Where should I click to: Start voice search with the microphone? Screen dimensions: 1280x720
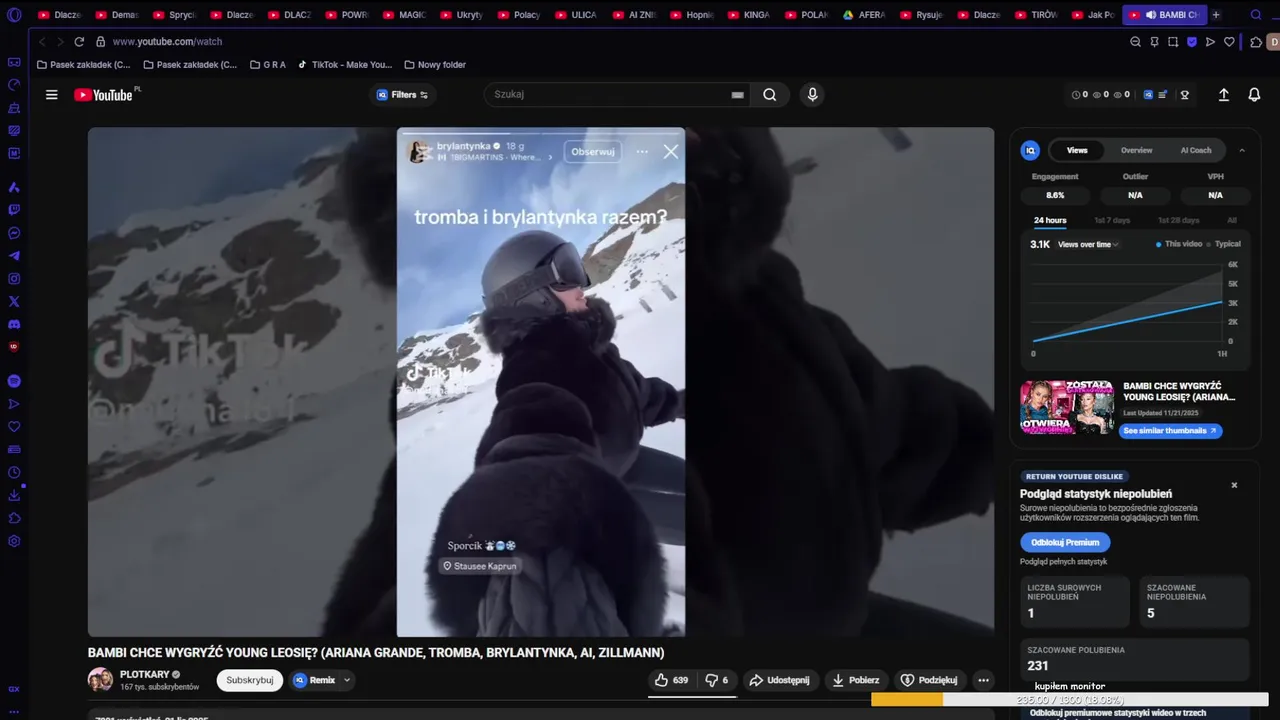point(812,95)
